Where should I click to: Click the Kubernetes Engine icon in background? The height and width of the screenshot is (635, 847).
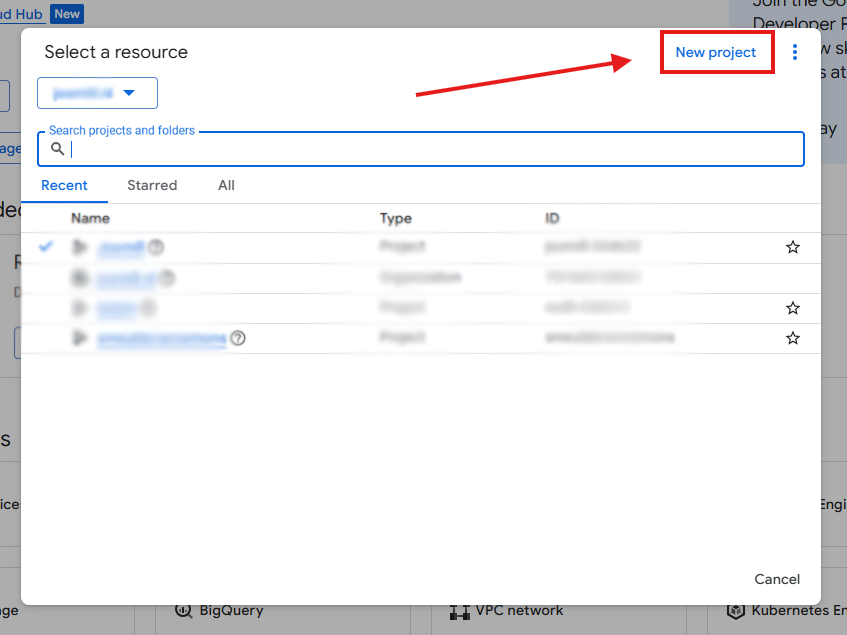click(x=736, y=611)
